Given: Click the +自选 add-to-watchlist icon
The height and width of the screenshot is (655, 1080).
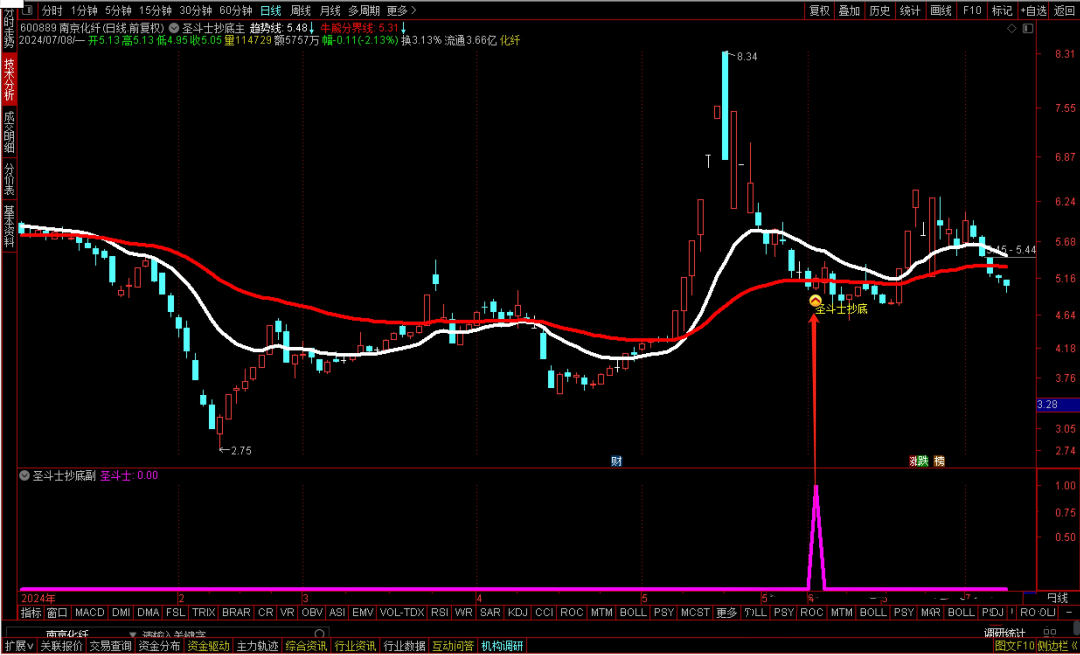Looking at the screenshot, I should pyautogui.click(x=1033, y=10).
